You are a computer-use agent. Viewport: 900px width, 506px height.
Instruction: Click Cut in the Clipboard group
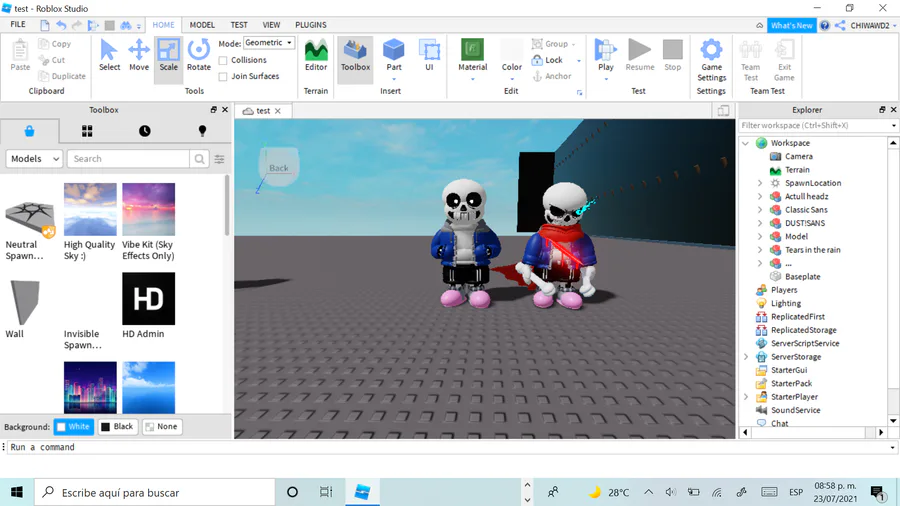coord(52,60)
